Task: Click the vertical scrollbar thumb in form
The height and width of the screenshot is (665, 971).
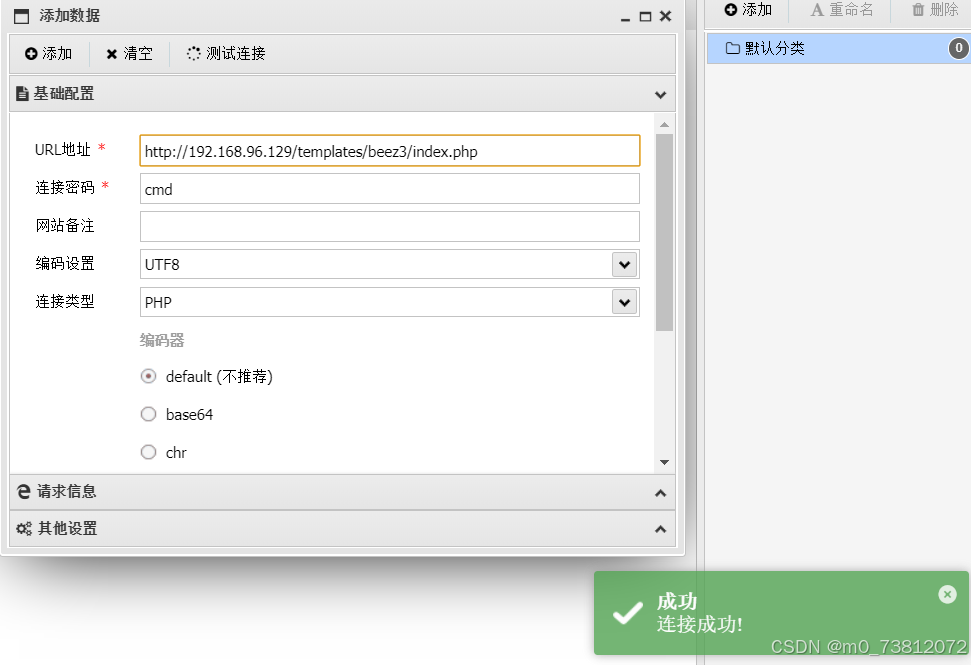Action: [x=664, y=232]
